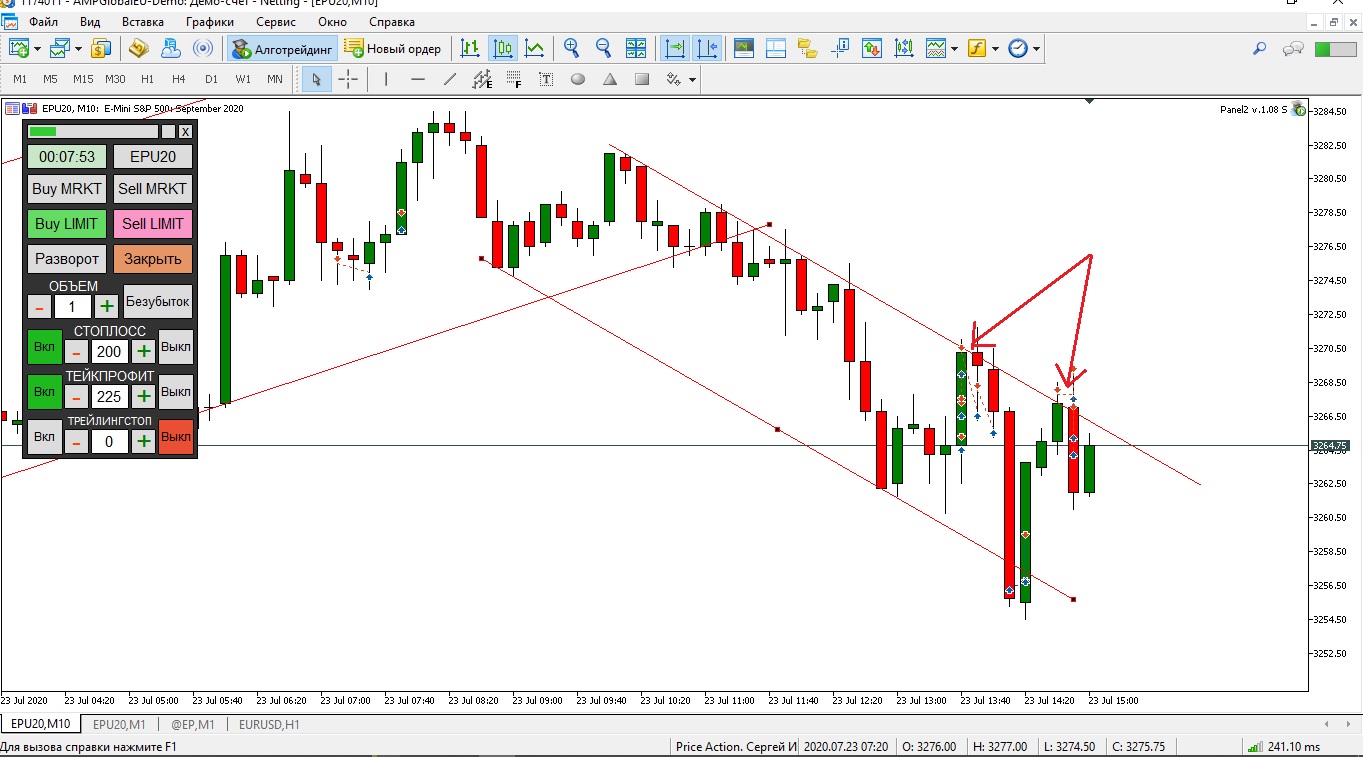
Task: Click the Buy MRKT button
Action: pyautogui.click(x=67, y=188)
